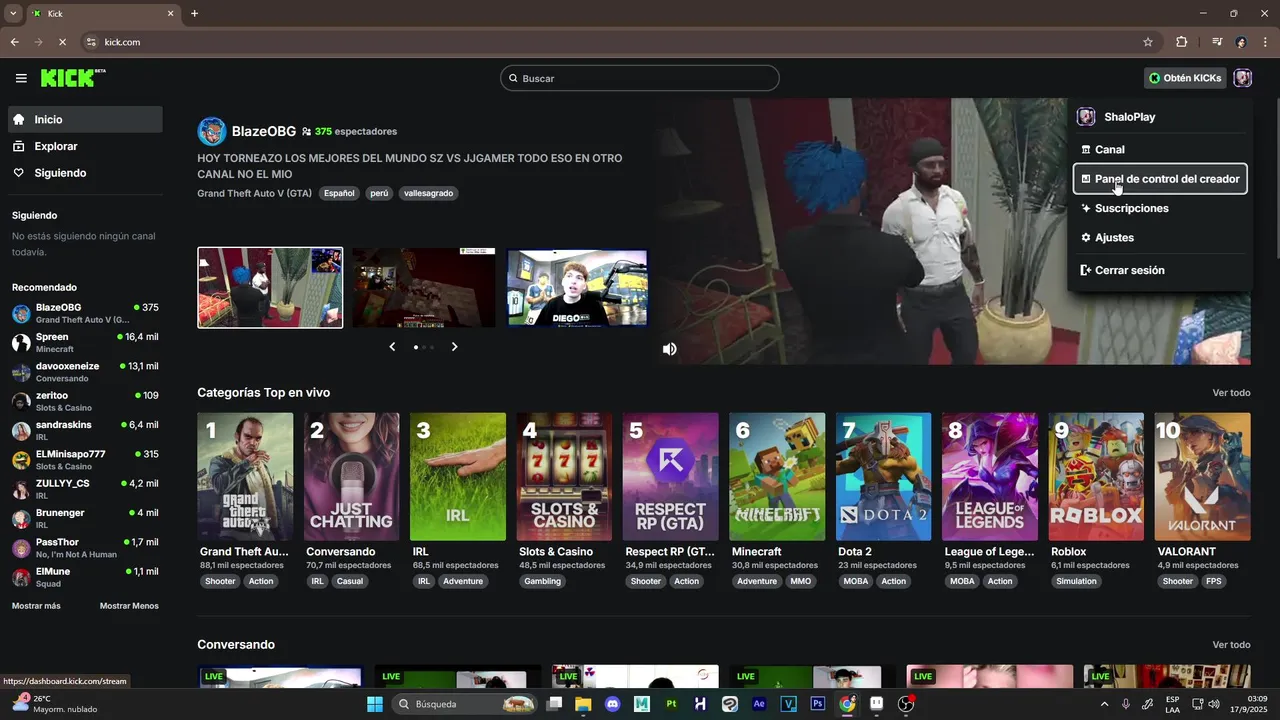Screen dimensions: 1280x720
Task: Click the Inicio home icon in the sidebar
Action: pos(18,119)
